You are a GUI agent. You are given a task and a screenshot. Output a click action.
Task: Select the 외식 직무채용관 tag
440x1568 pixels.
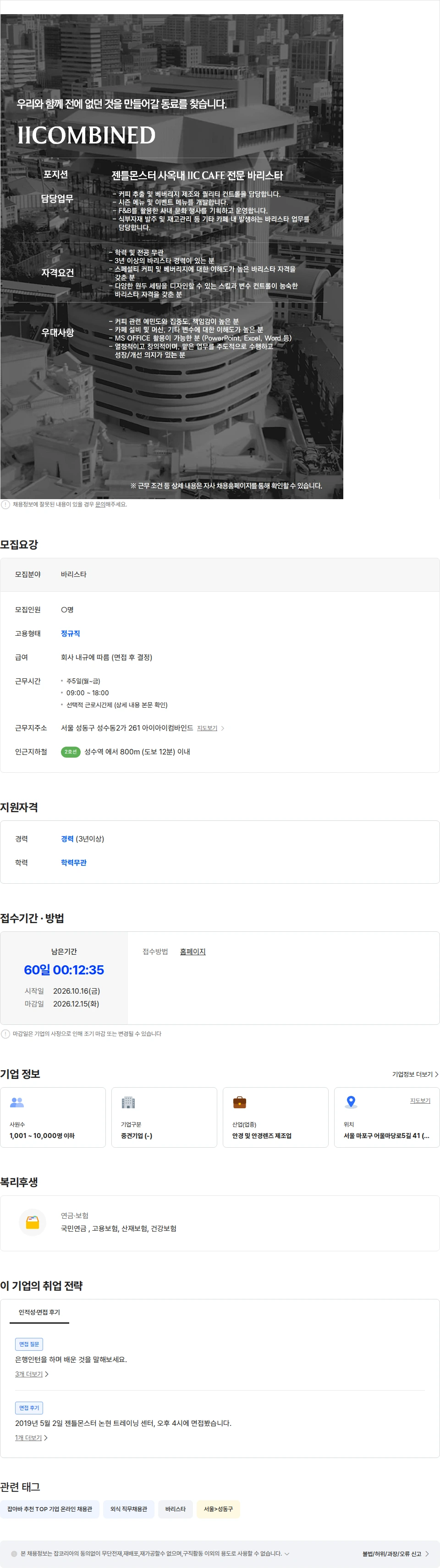[128, 1509]
